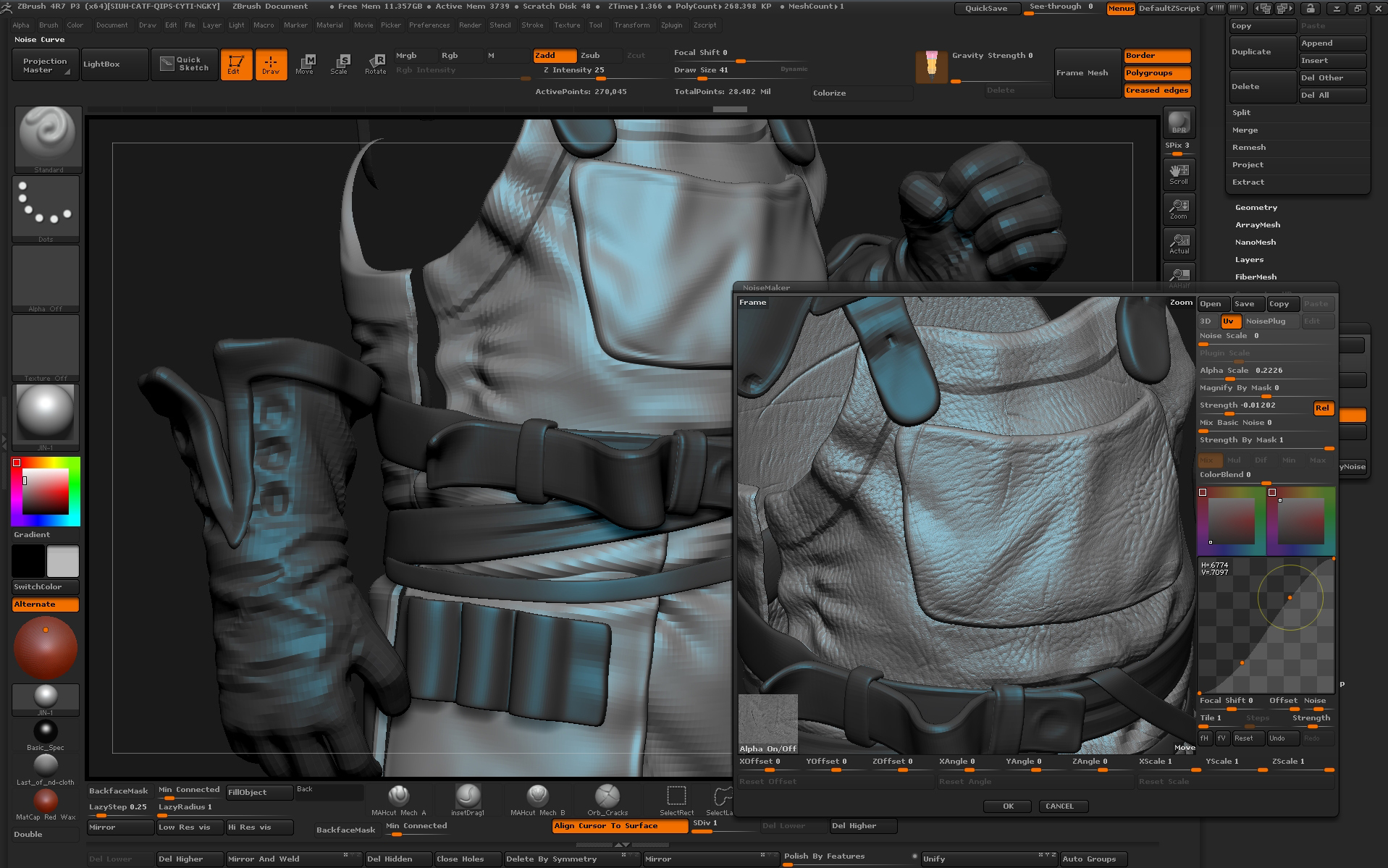
Task: Click the Zoom canvas icon
Action: pyautogui.click(x=1179, y=208)
